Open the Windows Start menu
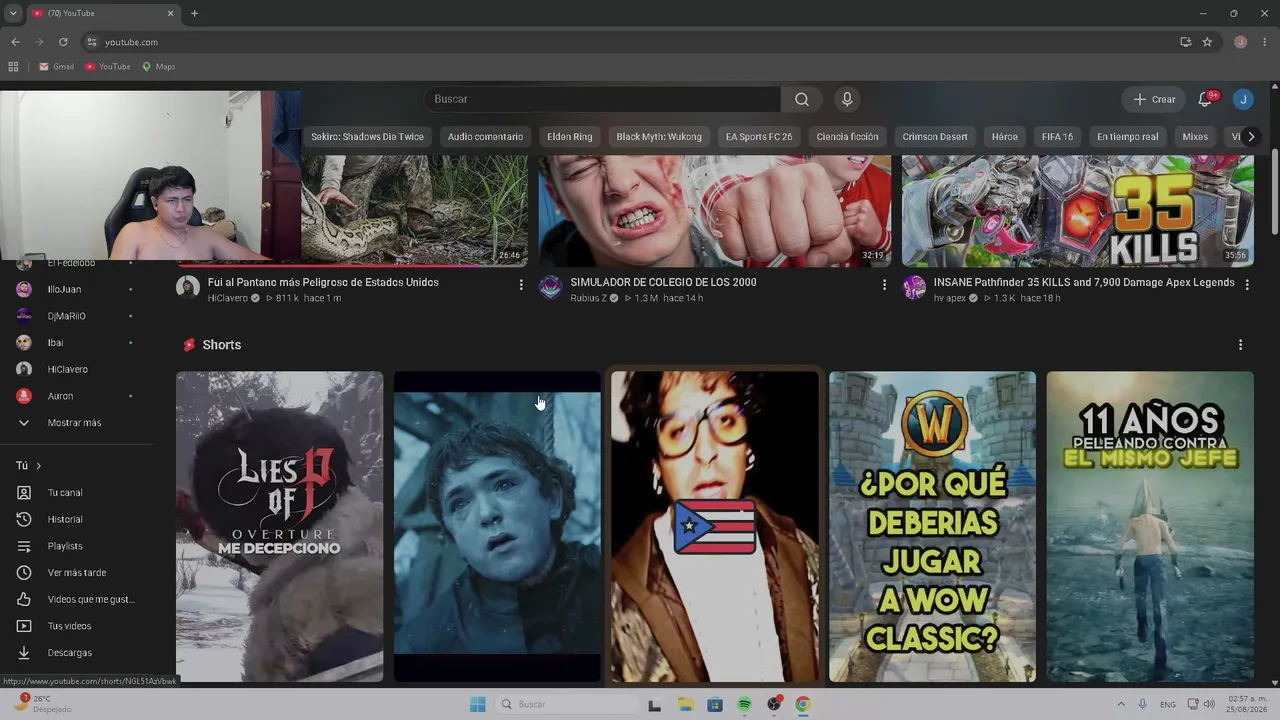Viewport: 1280px width, 720px height. (x=478, y=705)
